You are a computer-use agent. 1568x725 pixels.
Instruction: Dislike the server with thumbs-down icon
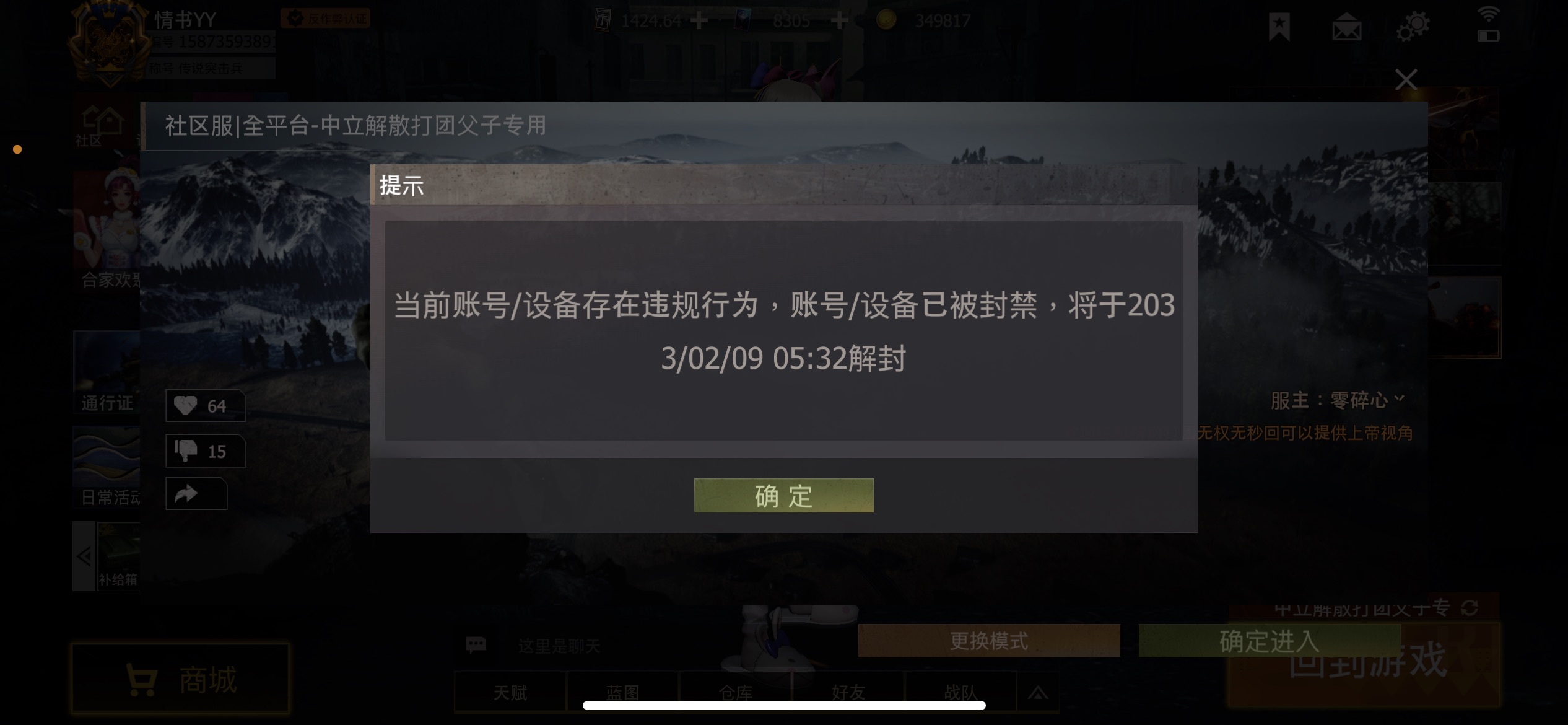coord(205,451)
